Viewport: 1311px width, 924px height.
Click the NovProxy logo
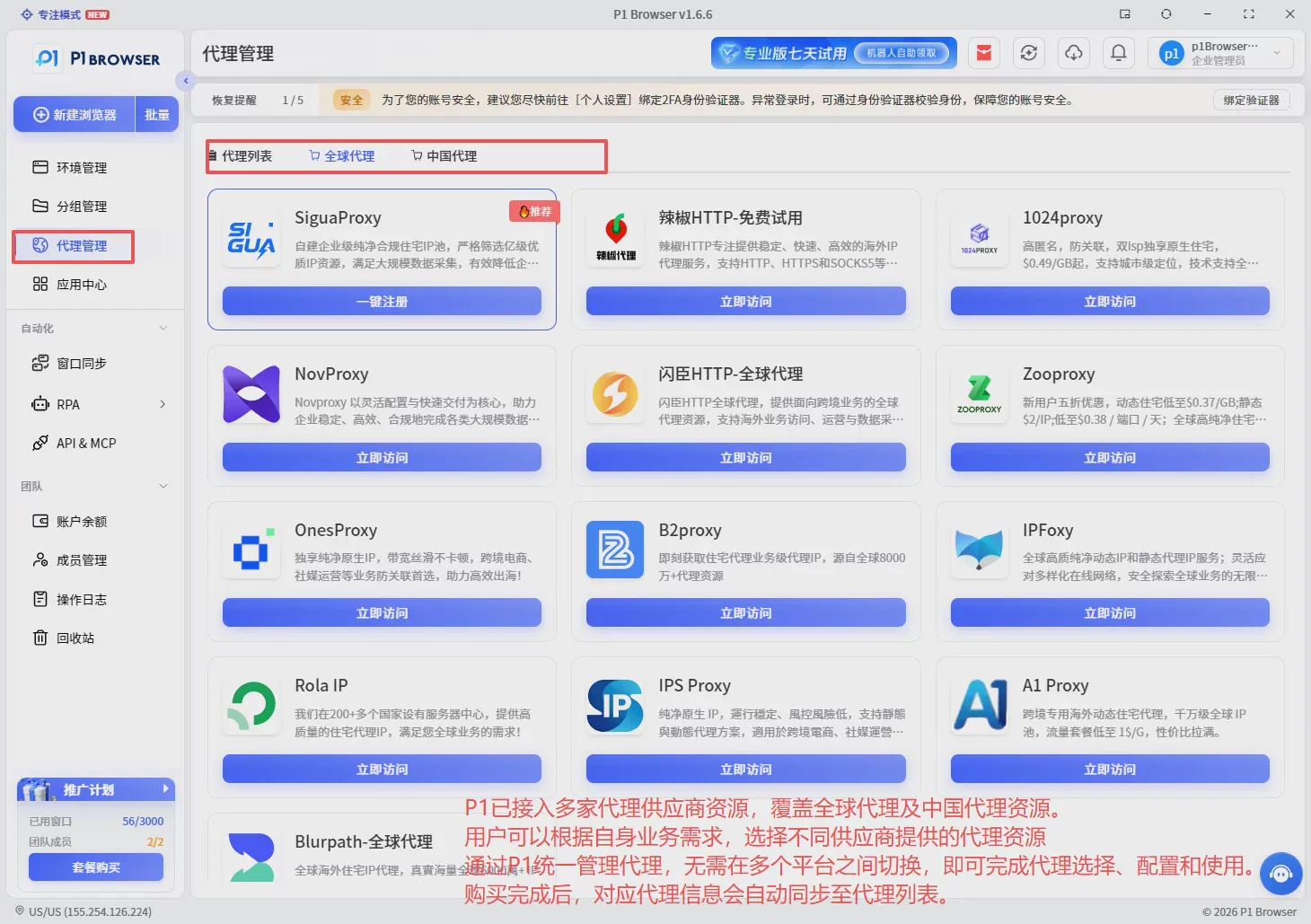click(x=251, y=394)
